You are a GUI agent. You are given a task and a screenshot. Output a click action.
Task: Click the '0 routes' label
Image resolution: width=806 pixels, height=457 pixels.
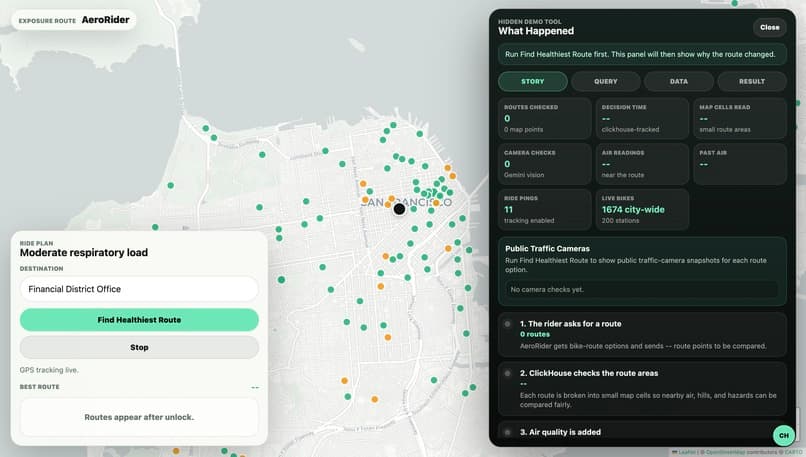(x=535, y=334)
